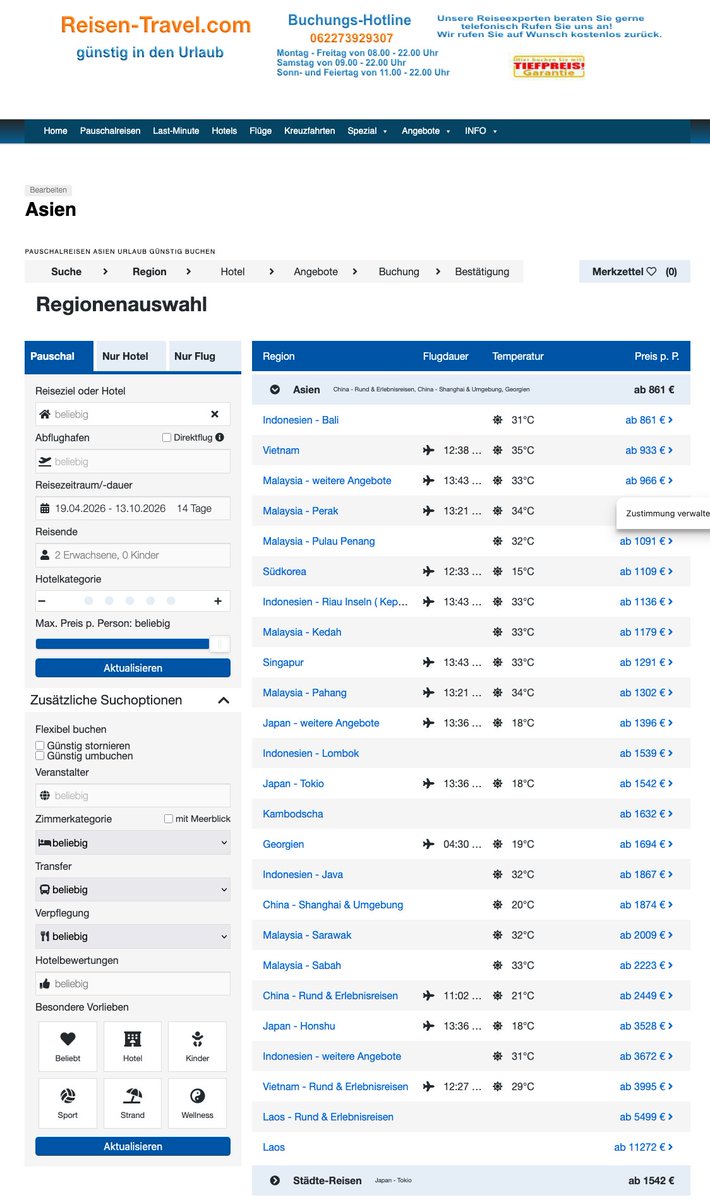
Task: Select the Kinder preference tile
Action: click(x=198, y=1047)
